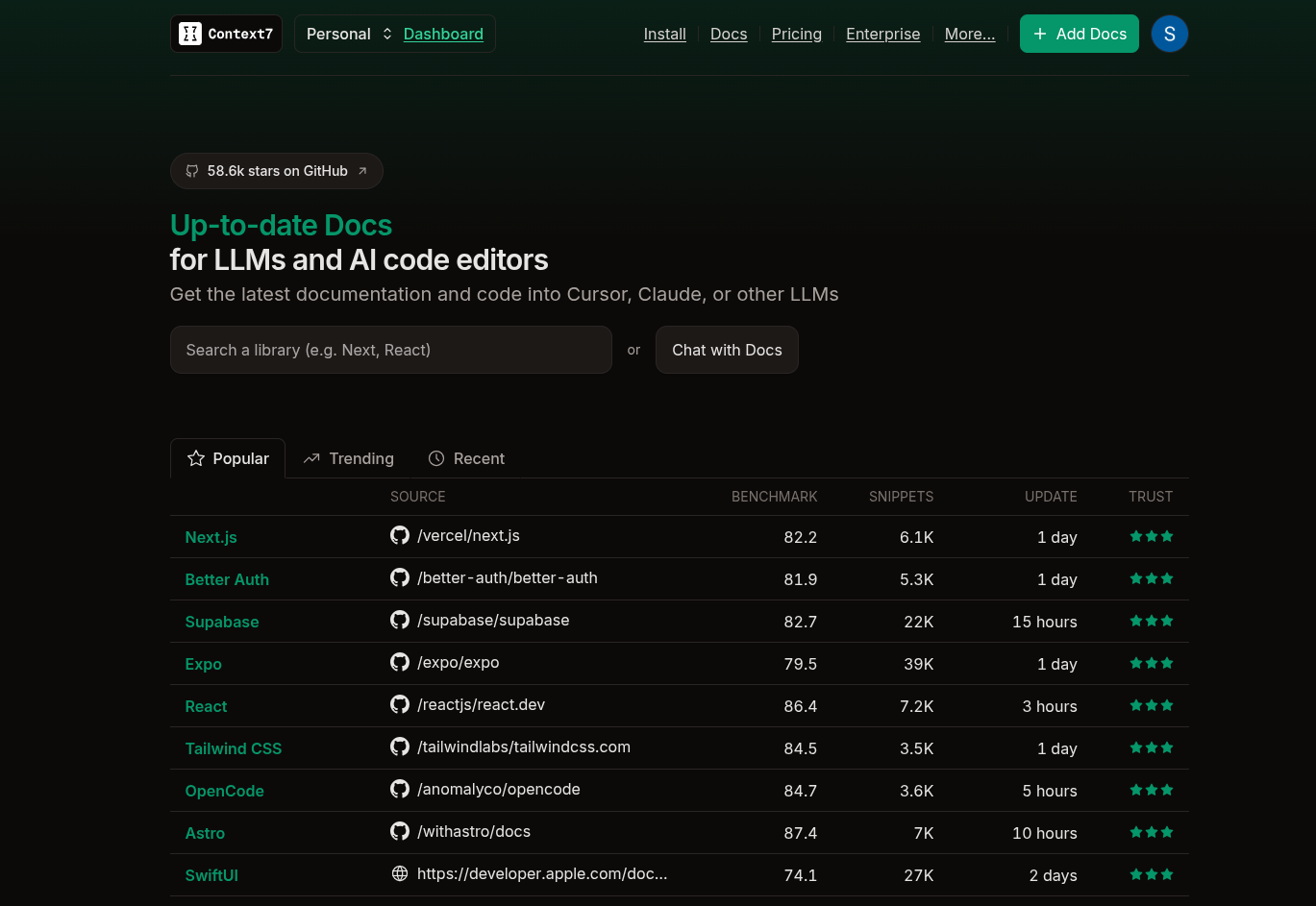Click GitHub icon next to /better-auth/better-auth
Screen dimensions: 1316x906
(400, 577)
